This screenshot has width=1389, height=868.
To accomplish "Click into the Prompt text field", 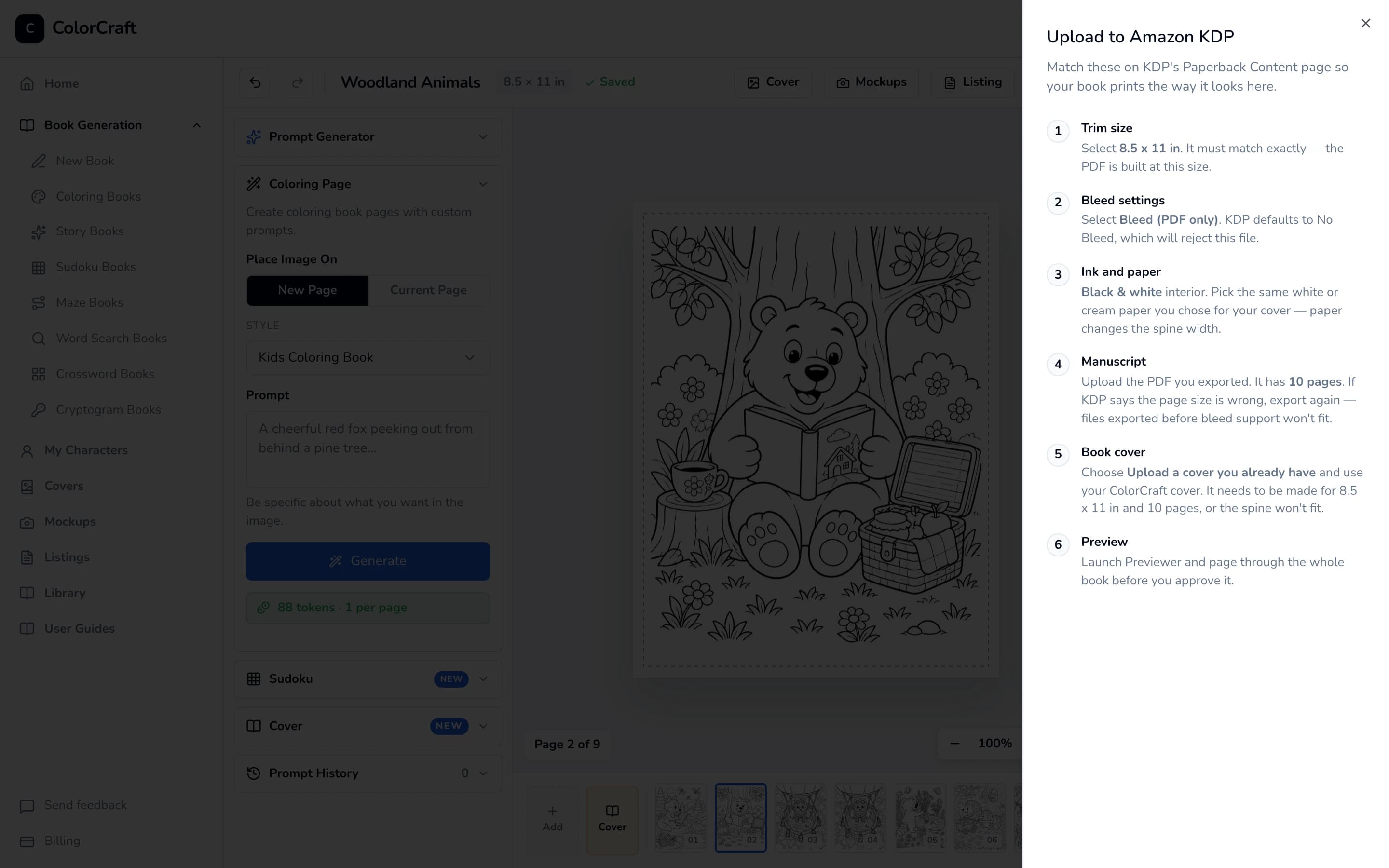I will click(368, 449).
